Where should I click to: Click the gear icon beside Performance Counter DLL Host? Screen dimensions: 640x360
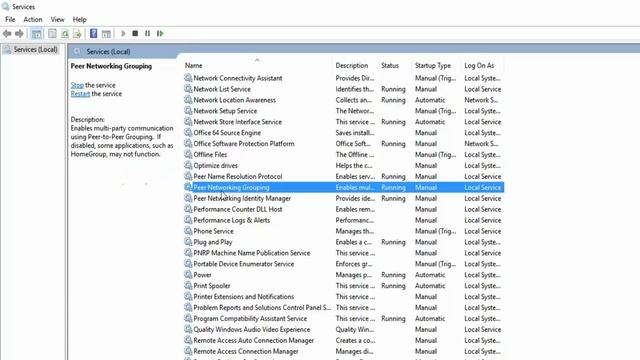pyautogui.click(x=188, y=209)
